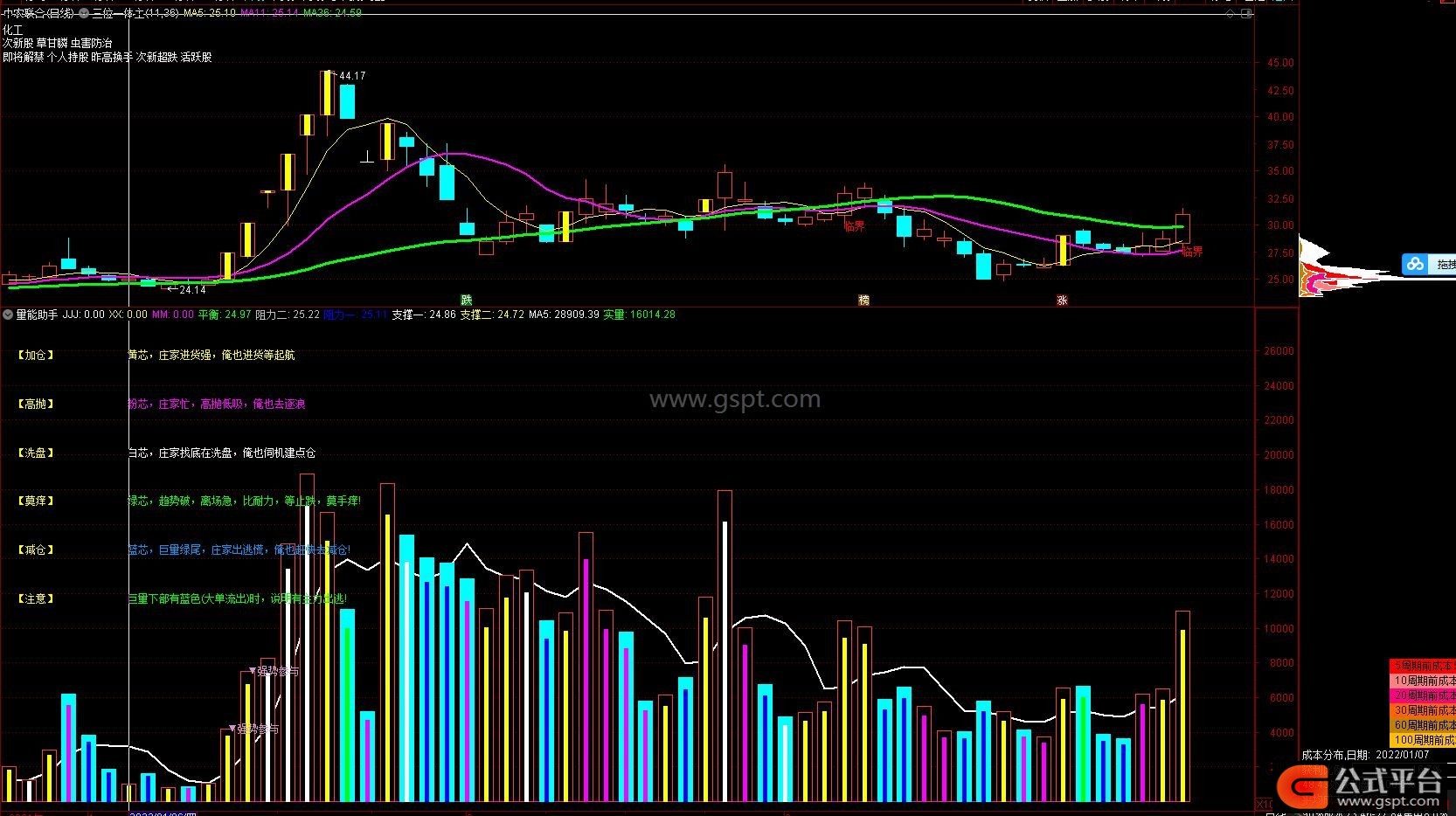Click the 44.17 high price label

(x=352, y=76)
